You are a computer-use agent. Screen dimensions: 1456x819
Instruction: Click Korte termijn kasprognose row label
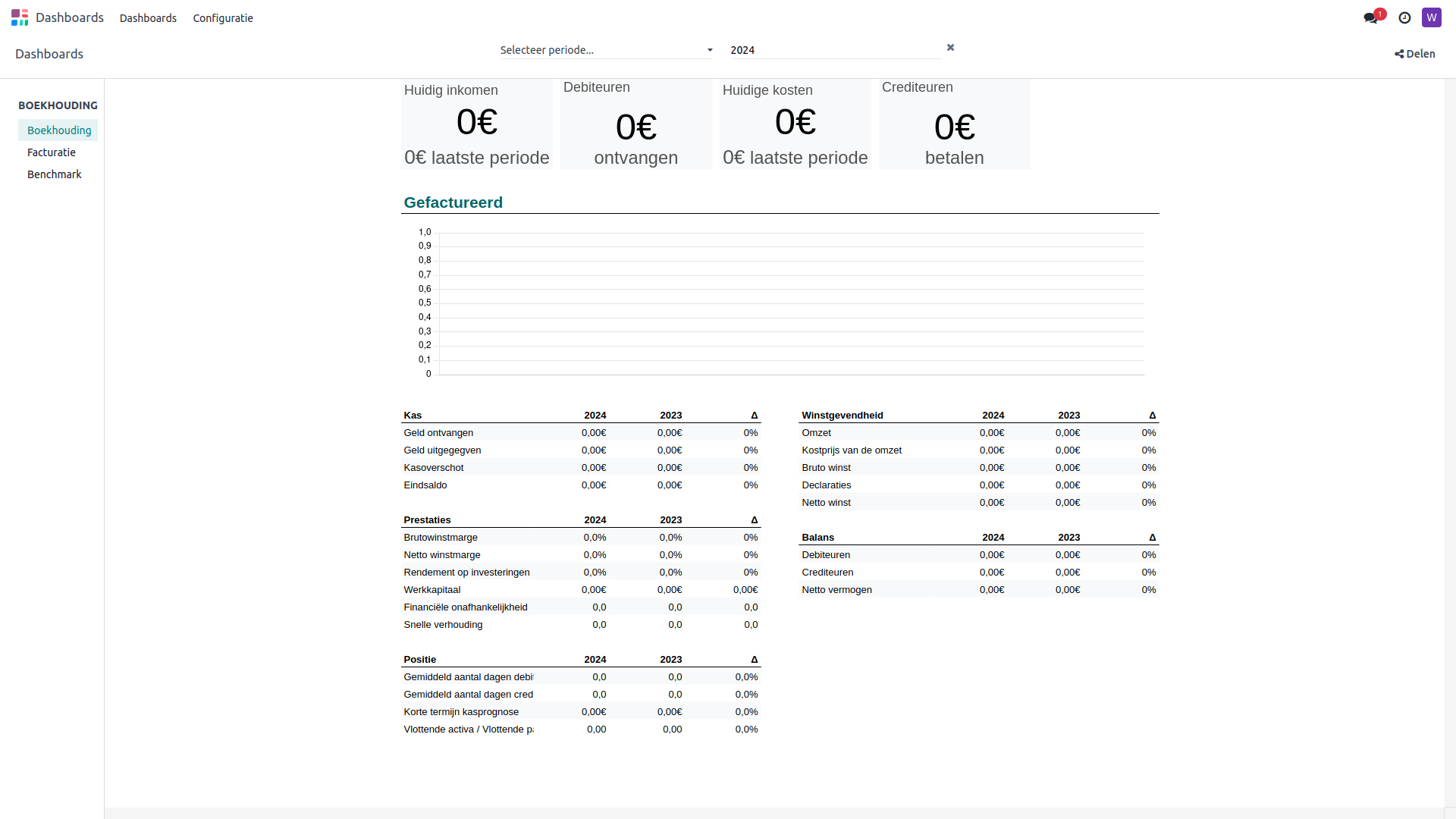(x=461, y=712)
